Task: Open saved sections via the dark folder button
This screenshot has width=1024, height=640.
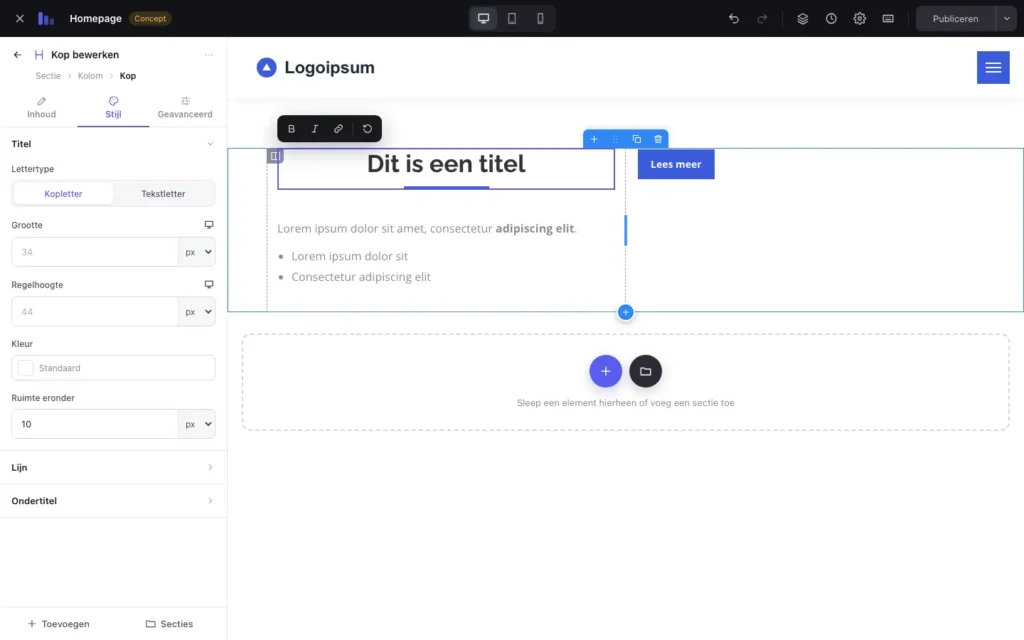Action: [x=645, y=372]
